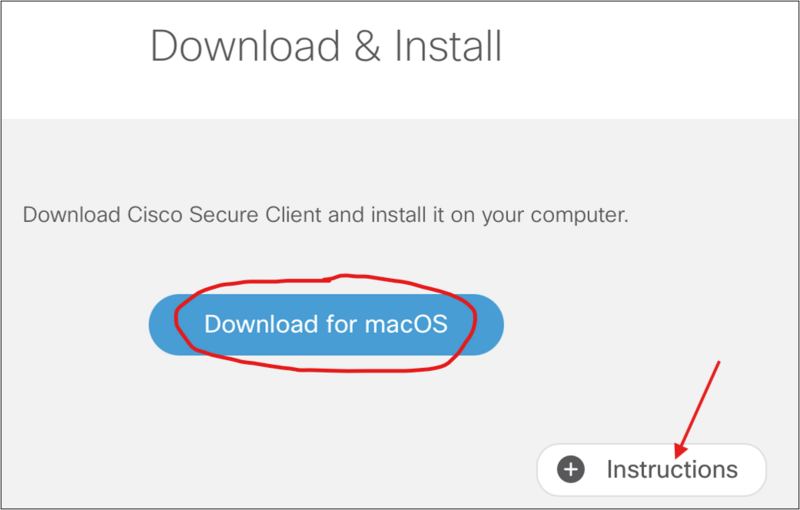
Task: Click the red arrow annotation tip
Action: coord(679,448)
